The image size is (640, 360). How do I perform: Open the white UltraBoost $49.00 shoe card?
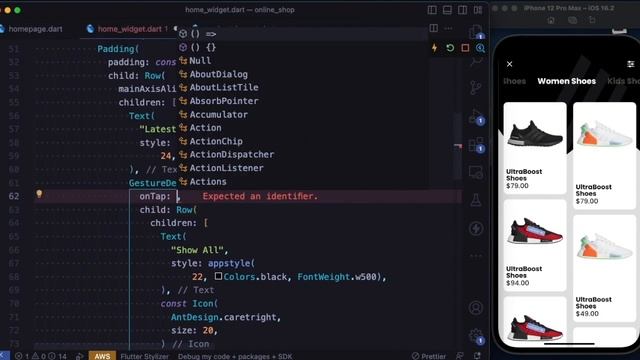point(604,268)
